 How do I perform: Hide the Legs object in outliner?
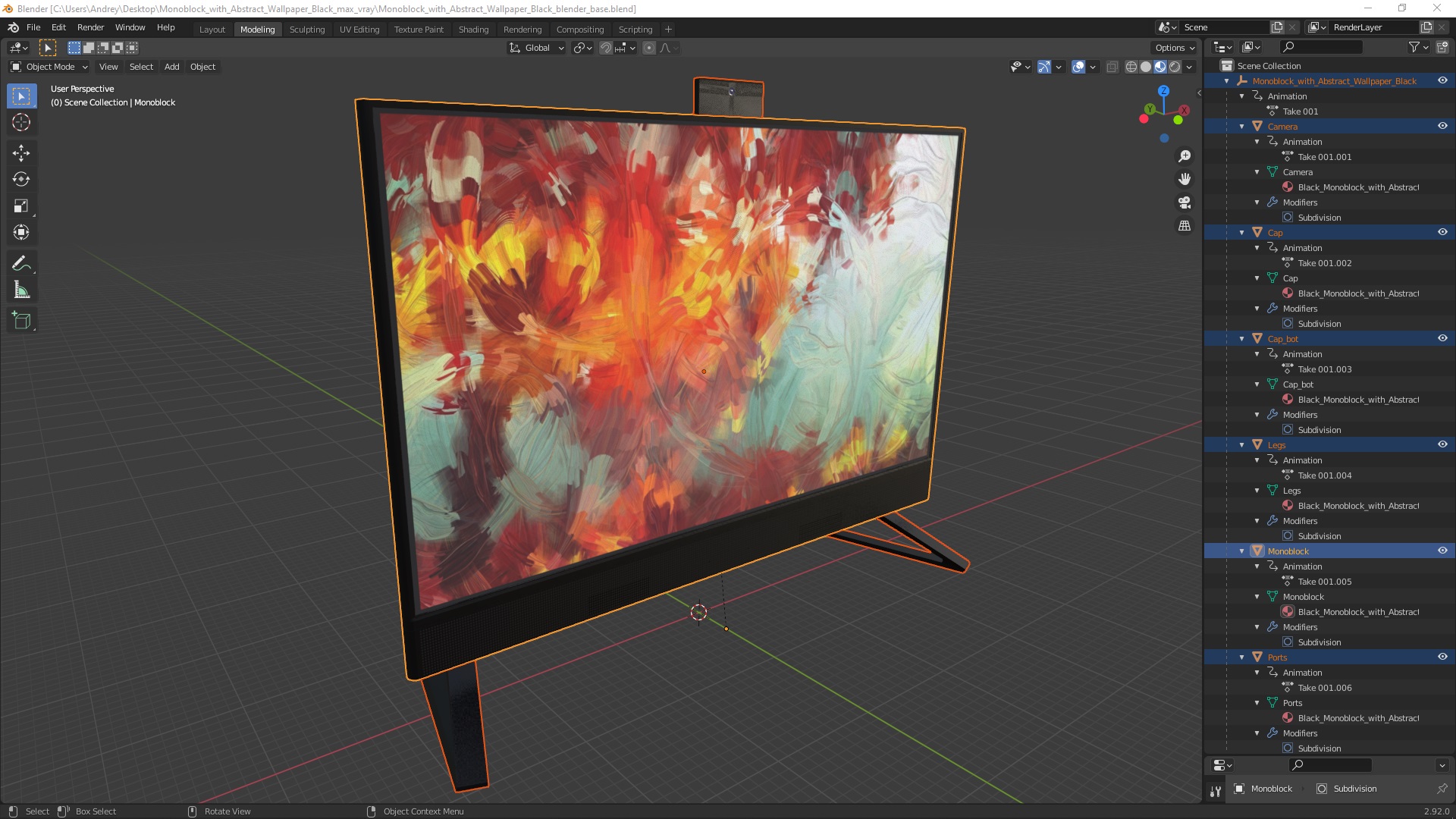[x=1442, y=444]
